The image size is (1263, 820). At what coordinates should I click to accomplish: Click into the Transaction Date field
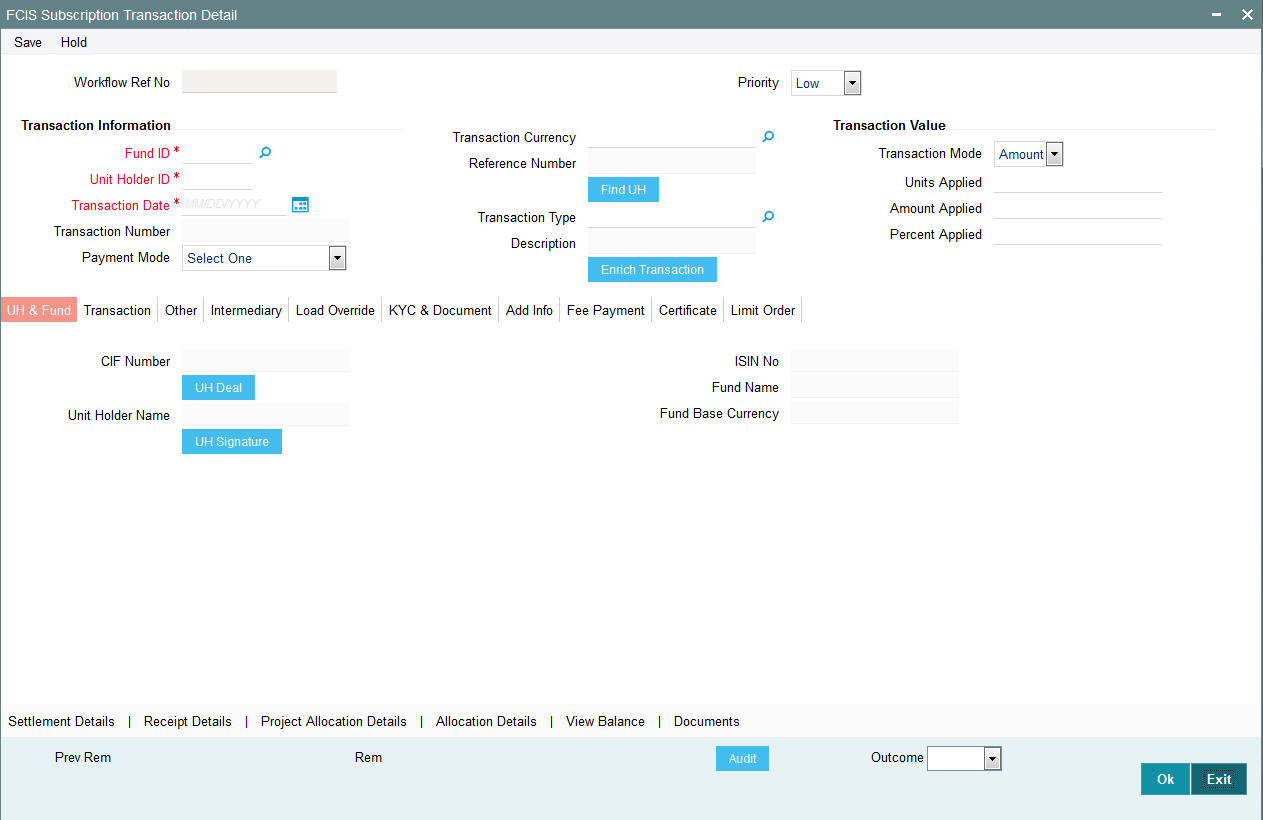(235, 205)
